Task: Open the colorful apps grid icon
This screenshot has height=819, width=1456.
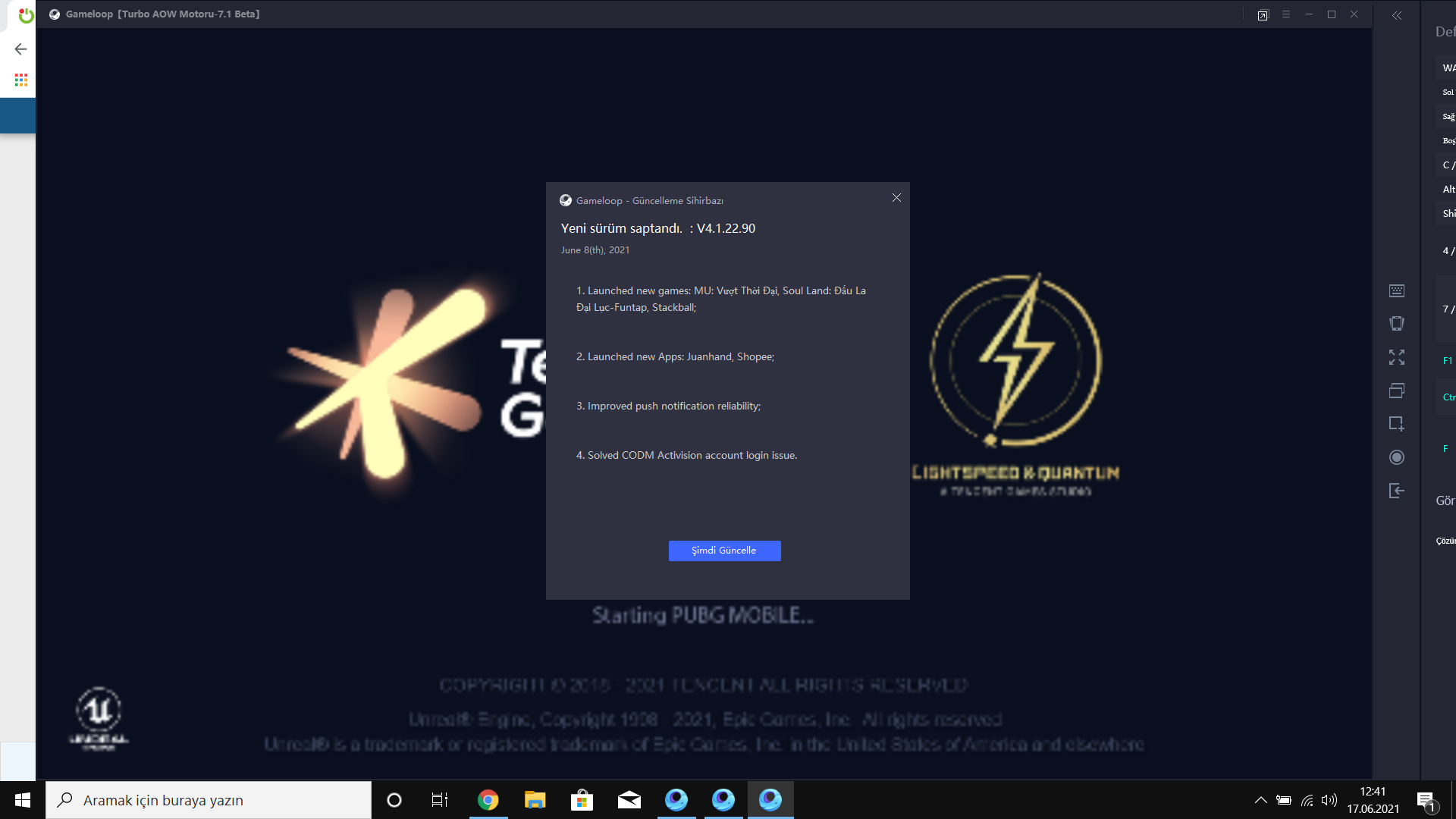Action: coord(21,80)
